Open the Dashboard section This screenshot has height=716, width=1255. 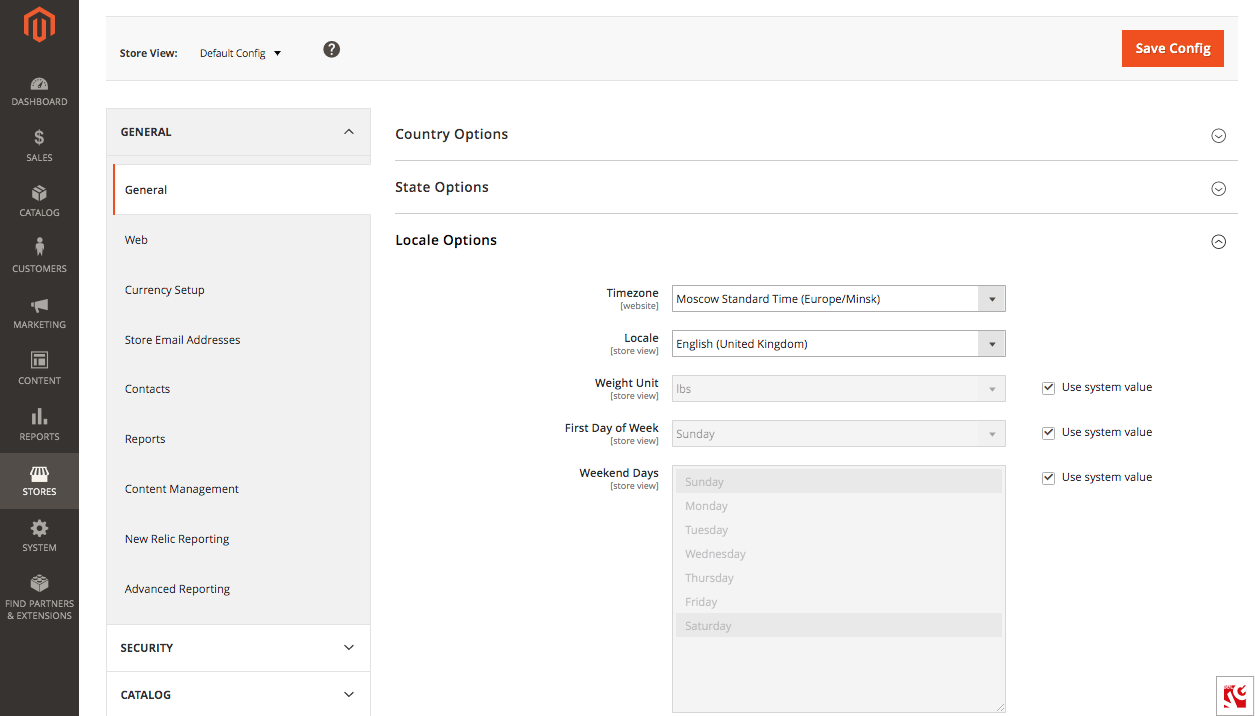[39, 91]
